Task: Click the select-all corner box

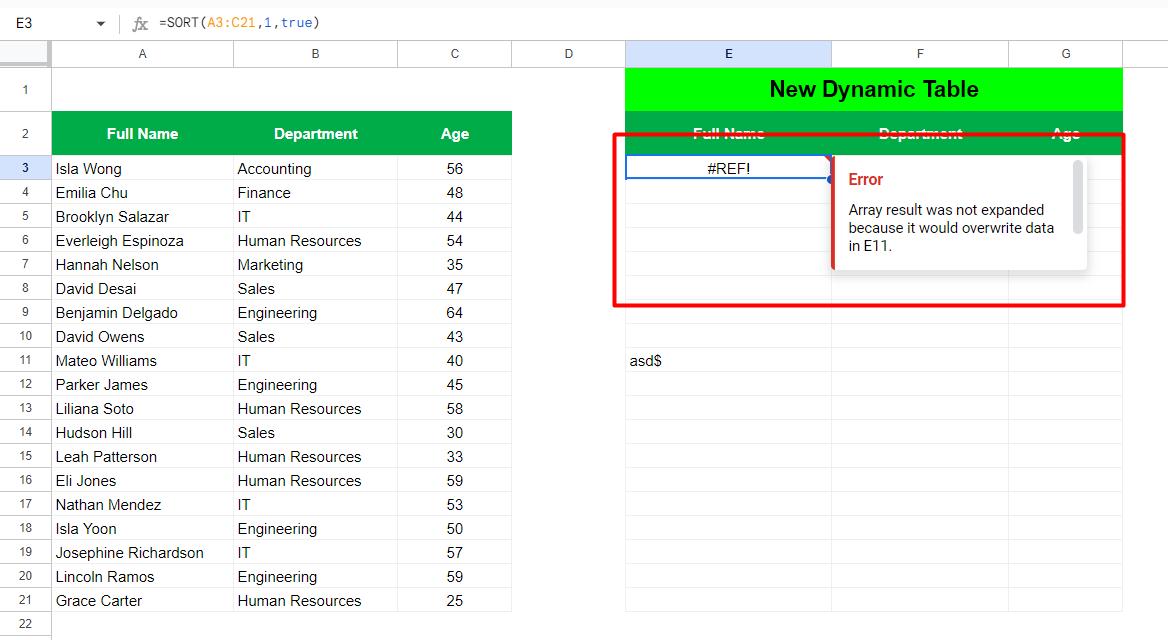Action: click(x=25, y=54)
